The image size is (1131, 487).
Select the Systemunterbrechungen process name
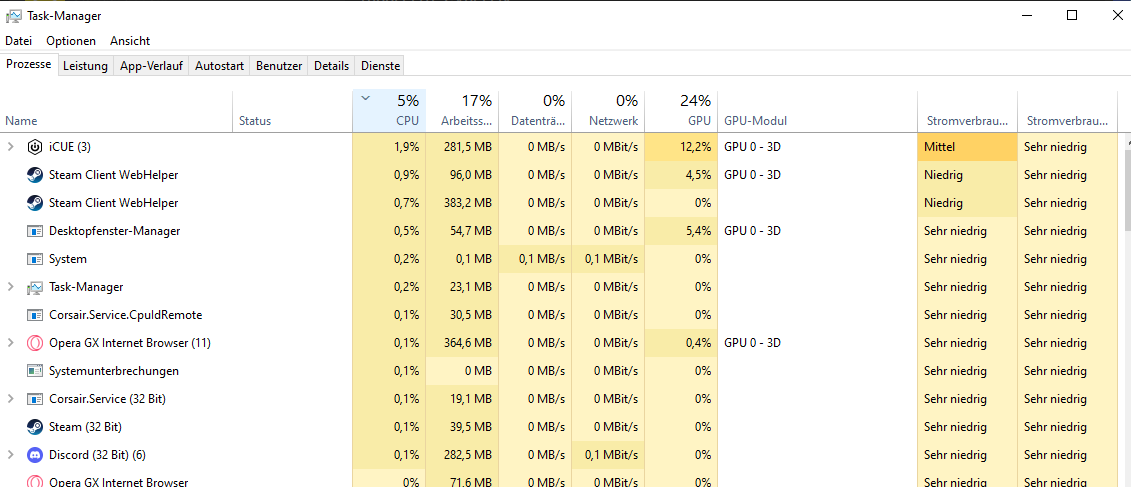click(x=114, y=371)
